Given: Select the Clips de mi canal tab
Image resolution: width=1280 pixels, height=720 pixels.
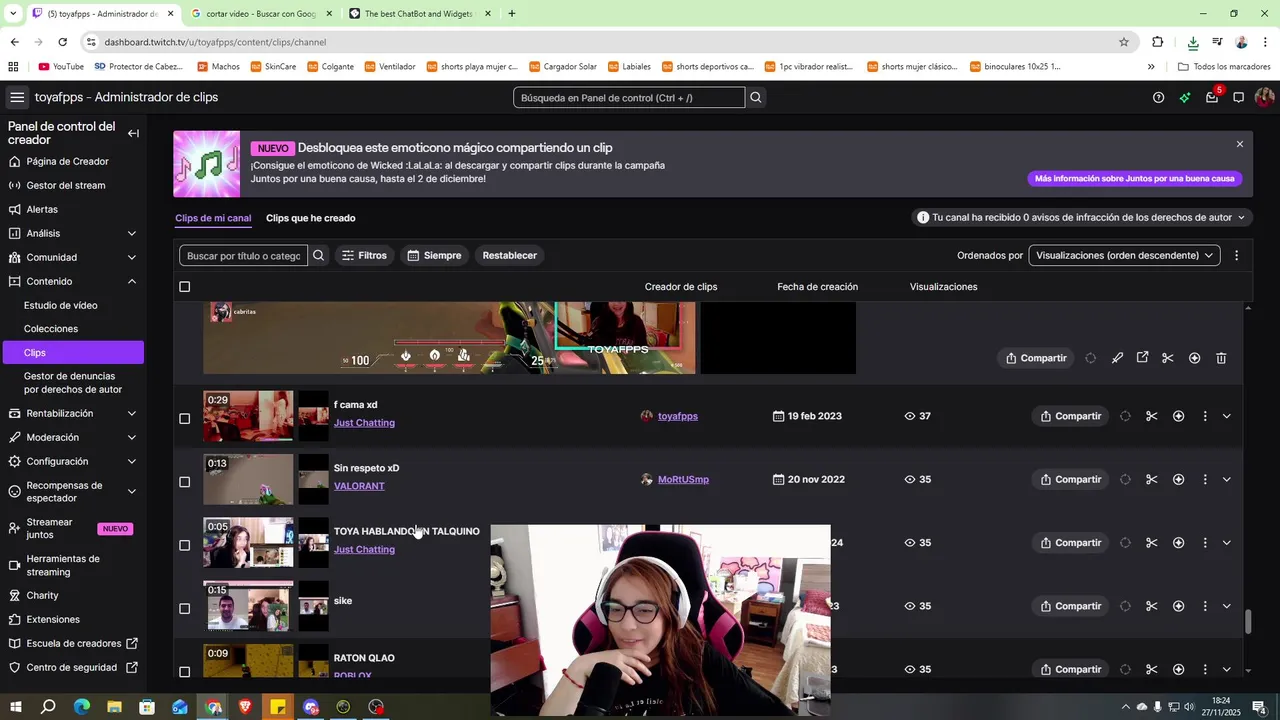Looking at the screenshot, I should 213,218.
